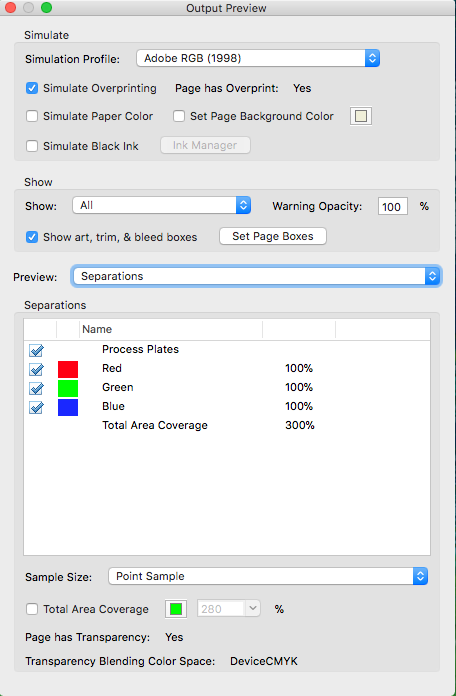The image size is (456, 696).
Task: Open the Show dropdown set to All
Action: tap(162, 205)
